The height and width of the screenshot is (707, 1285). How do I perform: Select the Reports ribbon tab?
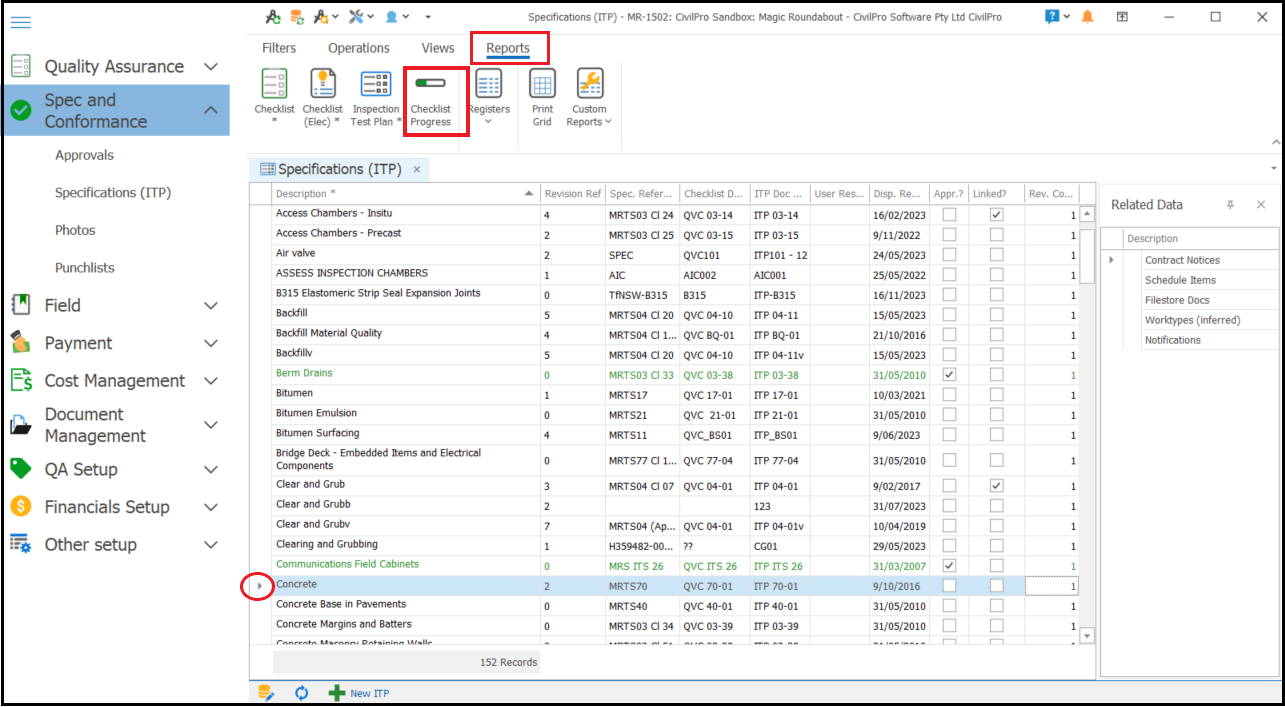coord(508,48)
